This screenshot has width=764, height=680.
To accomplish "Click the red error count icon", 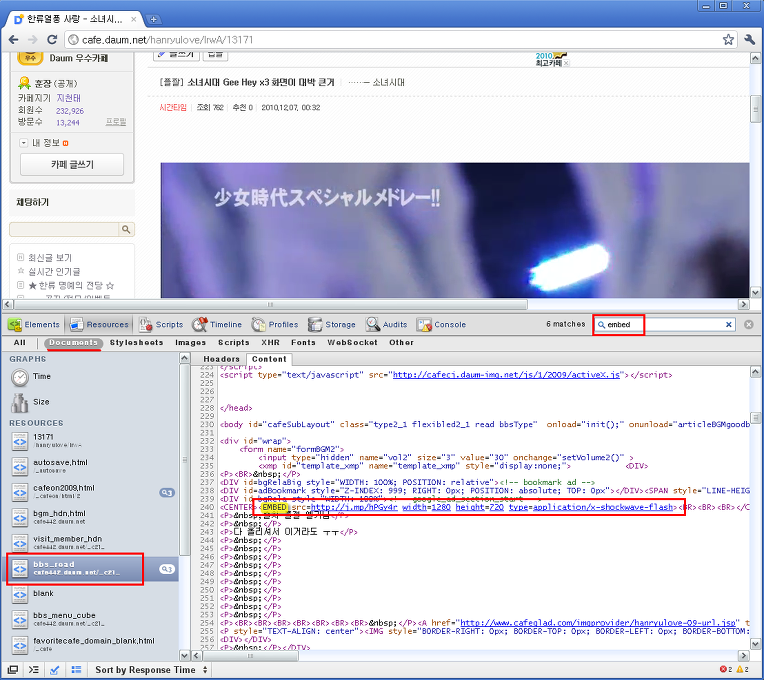I will point(726,670).
